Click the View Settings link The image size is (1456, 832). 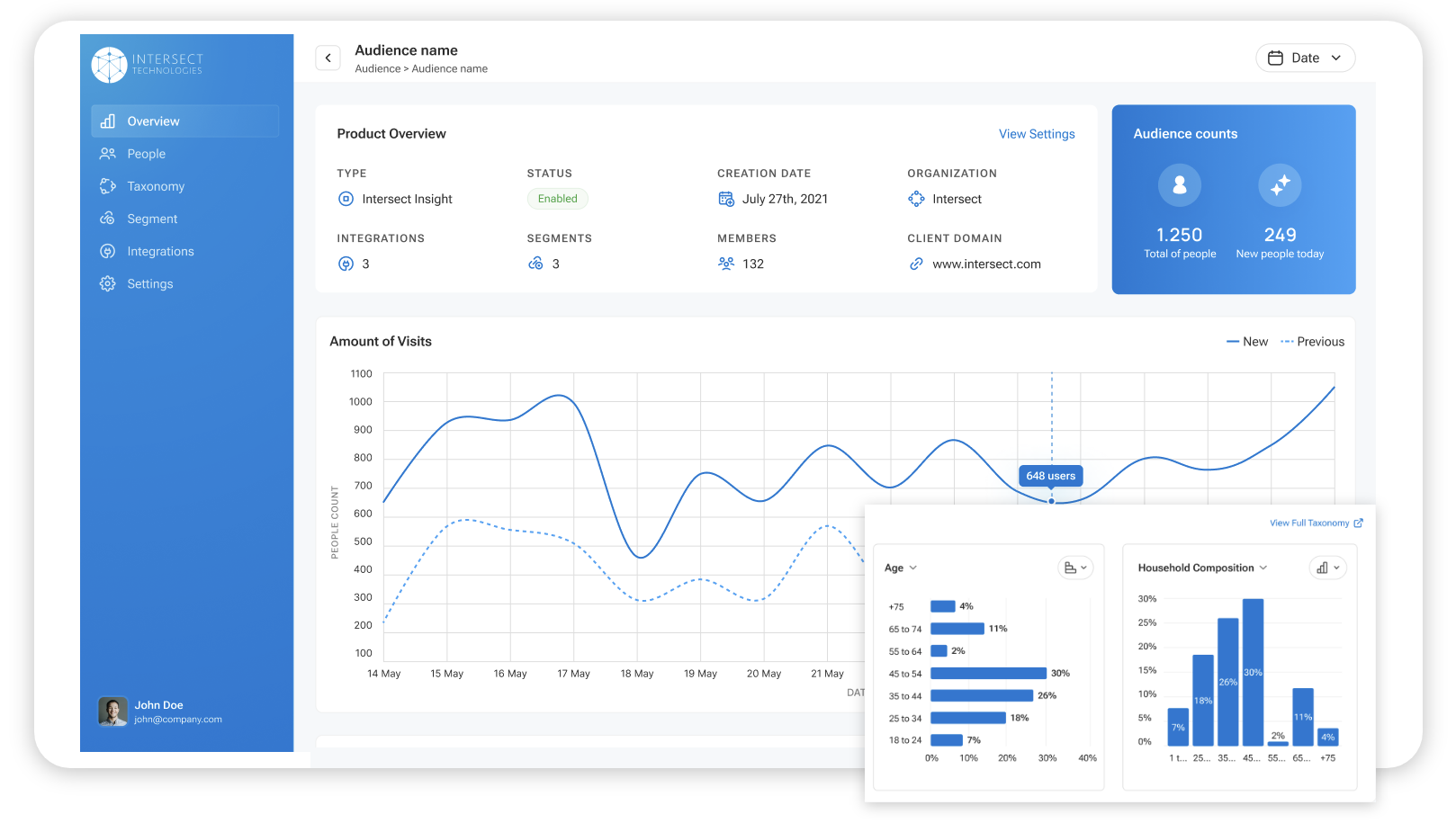[x=1037, y=134]
